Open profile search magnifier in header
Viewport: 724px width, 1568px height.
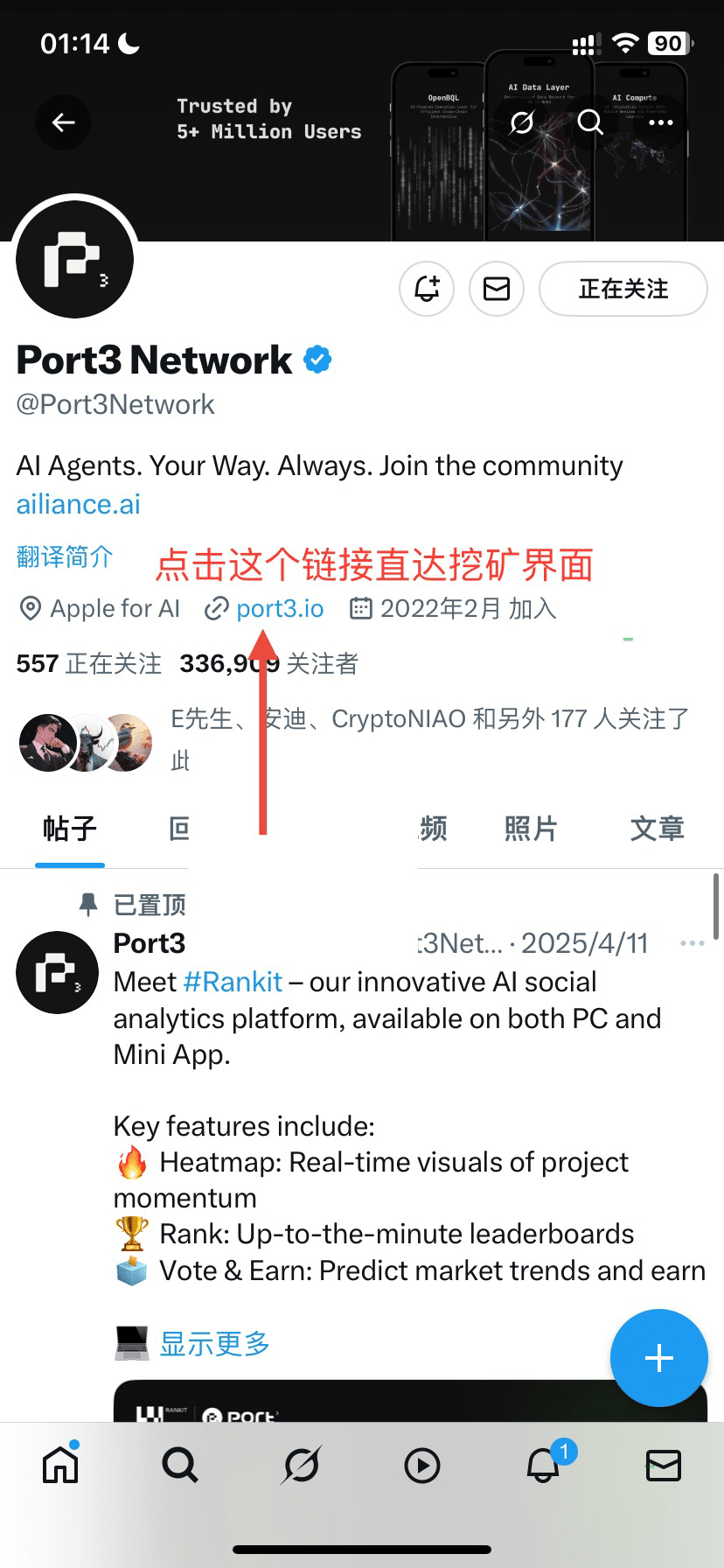[591, 122]
